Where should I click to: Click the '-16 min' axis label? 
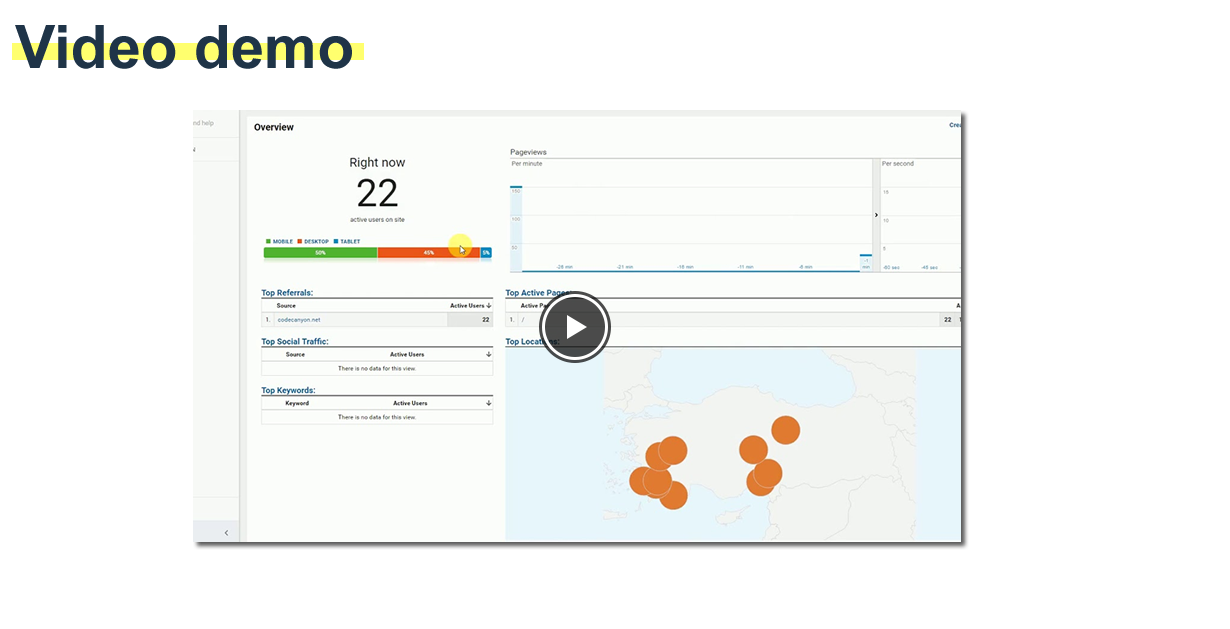(685, 267)
